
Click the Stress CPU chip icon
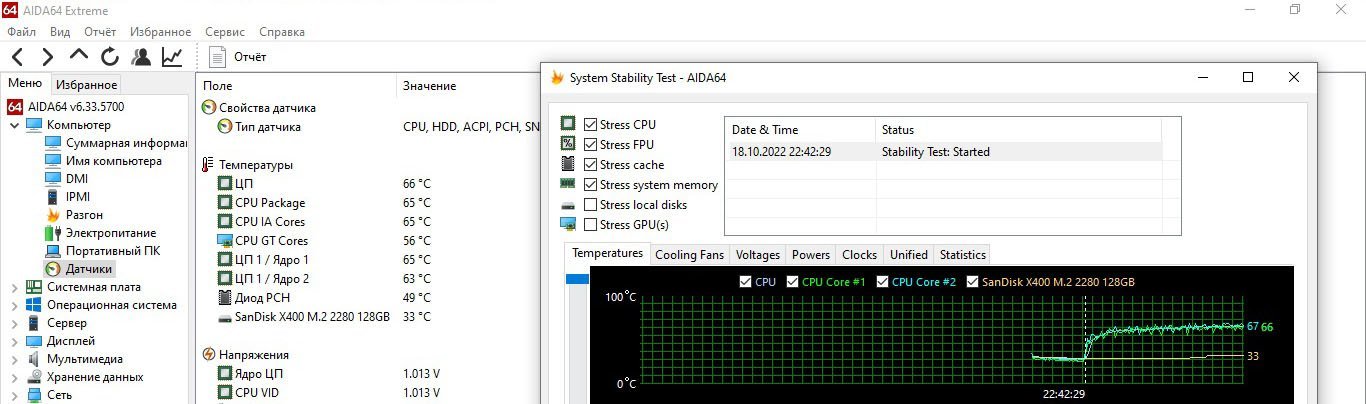pyautogui.click(x=568, y=125)
